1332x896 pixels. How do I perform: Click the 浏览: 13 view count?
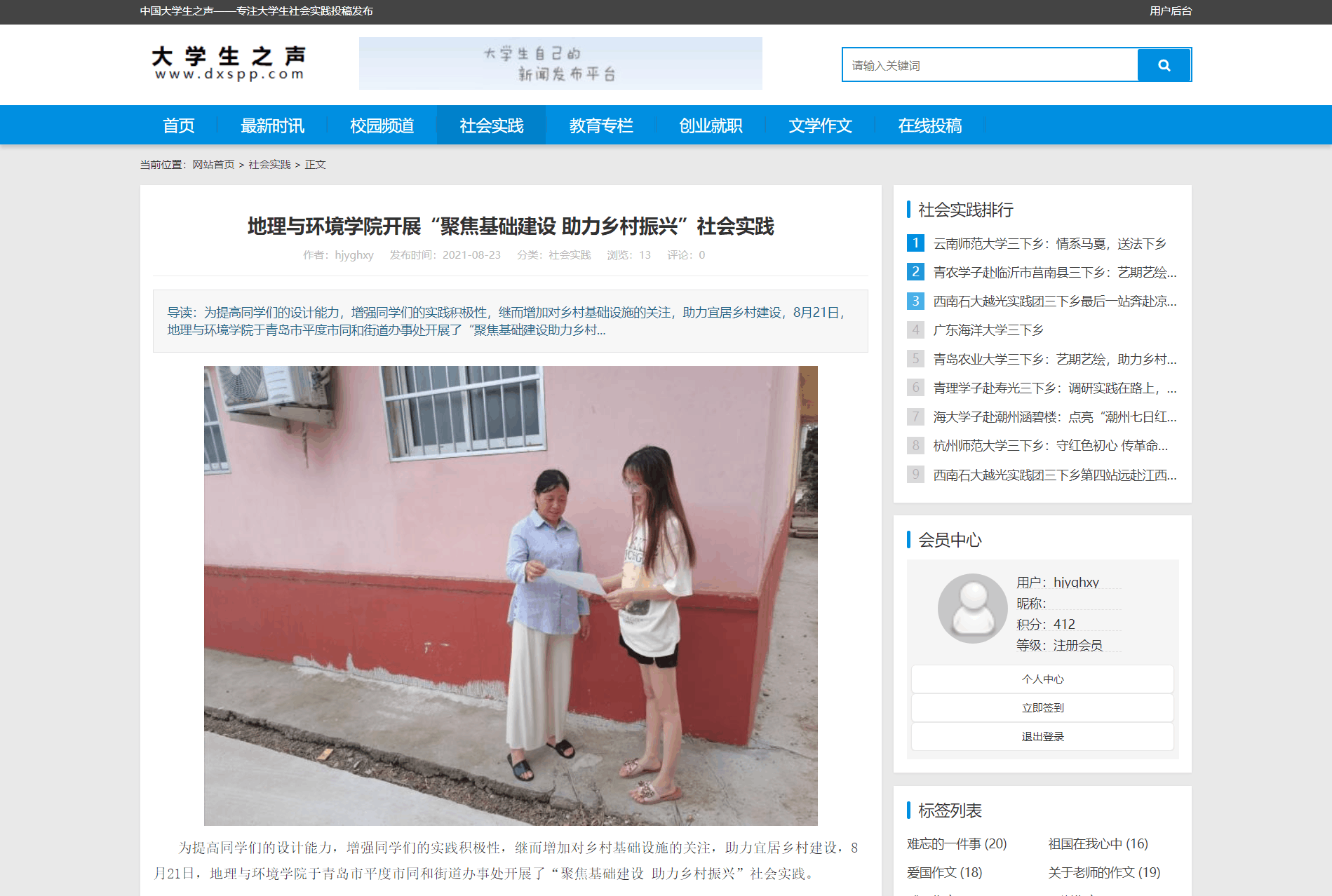[628, 254]
